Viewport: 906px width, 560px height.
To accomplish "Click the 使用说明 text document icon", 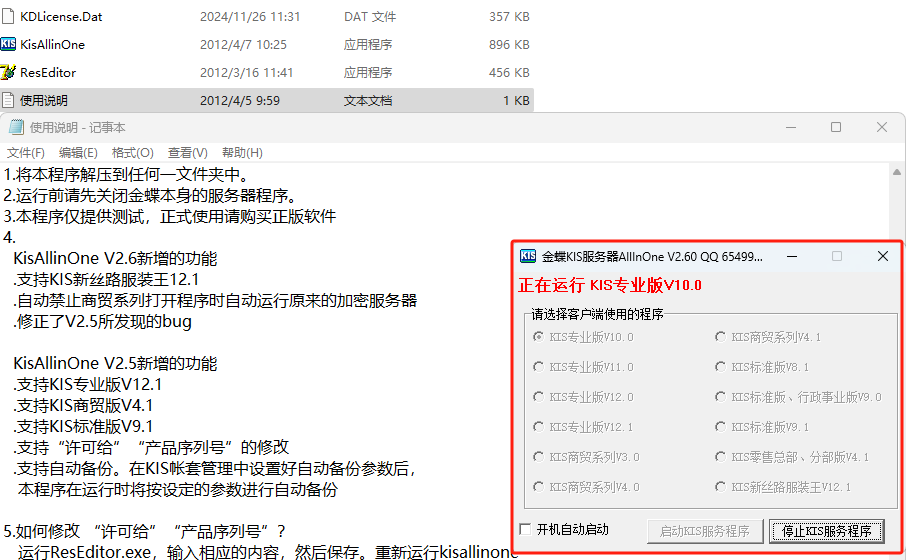I will click(8, 100).
